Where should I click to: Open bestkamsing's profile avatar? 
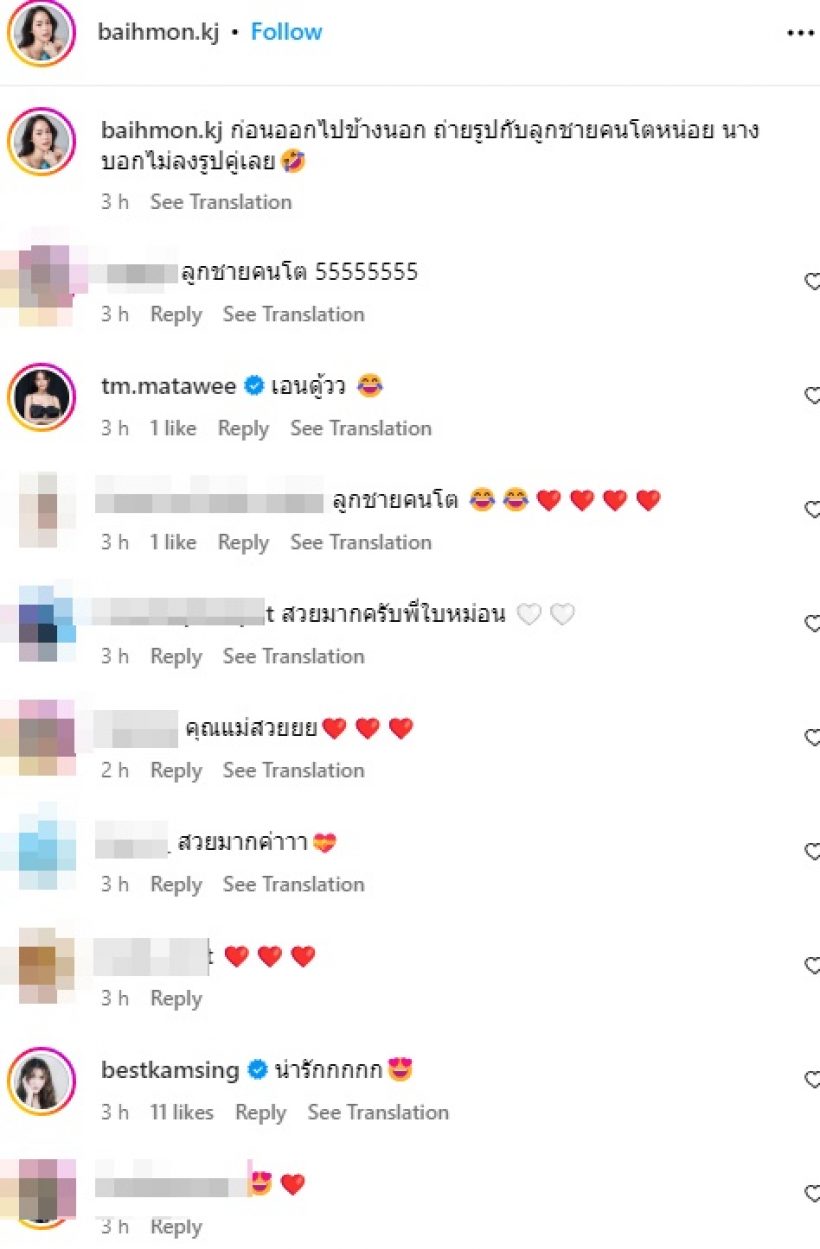(x=40, y=1081)
